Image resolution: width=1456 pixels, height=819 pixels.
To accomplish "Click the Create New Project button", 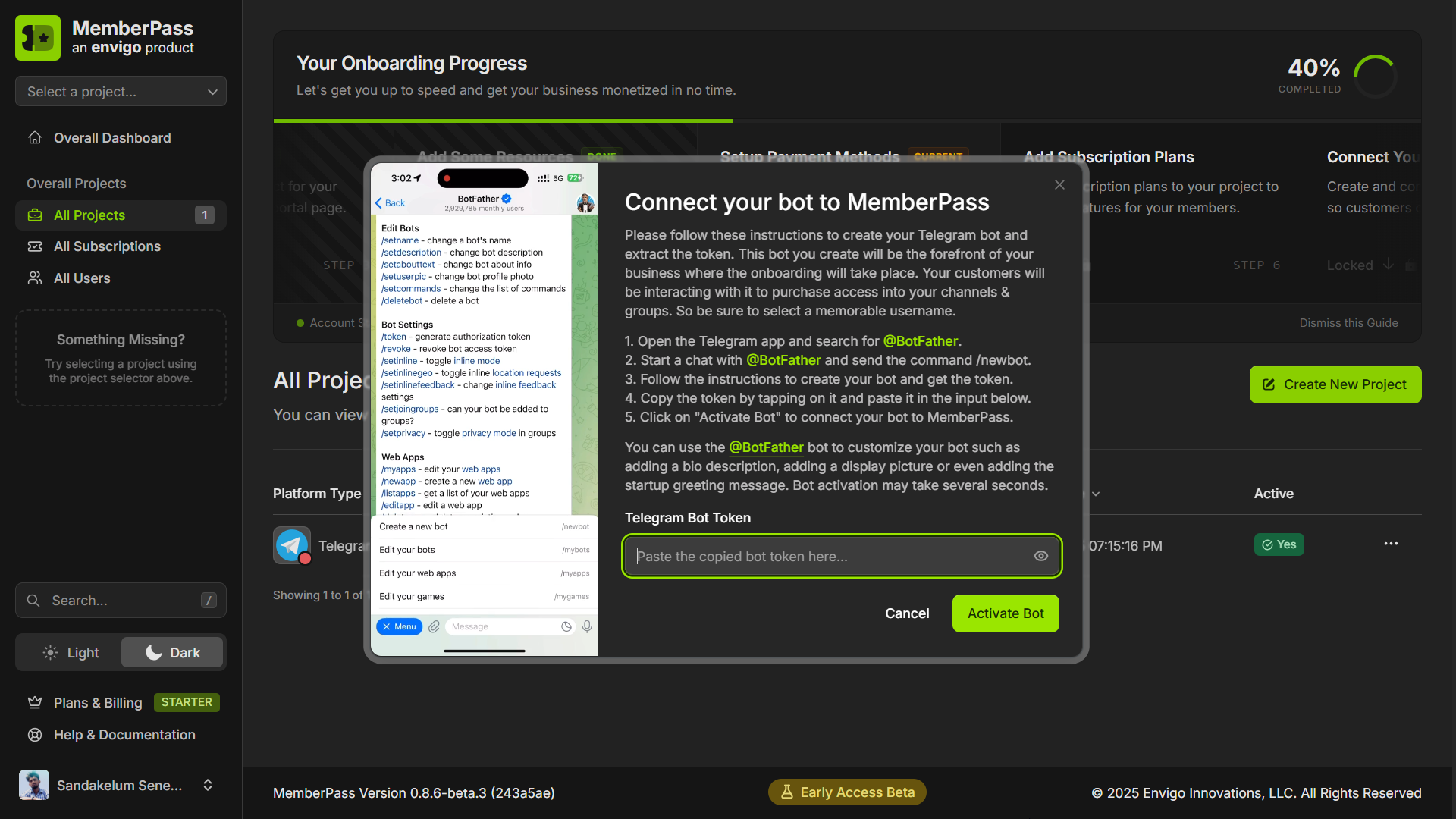I will pyautogui.click(x=1335, y=384).
